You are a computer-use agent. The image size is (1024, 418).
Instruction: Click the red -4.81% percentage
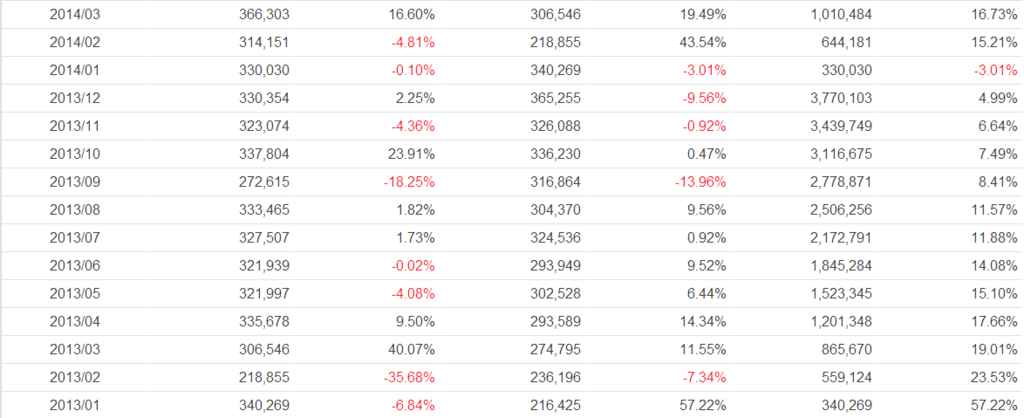click(x=412, y=43)
